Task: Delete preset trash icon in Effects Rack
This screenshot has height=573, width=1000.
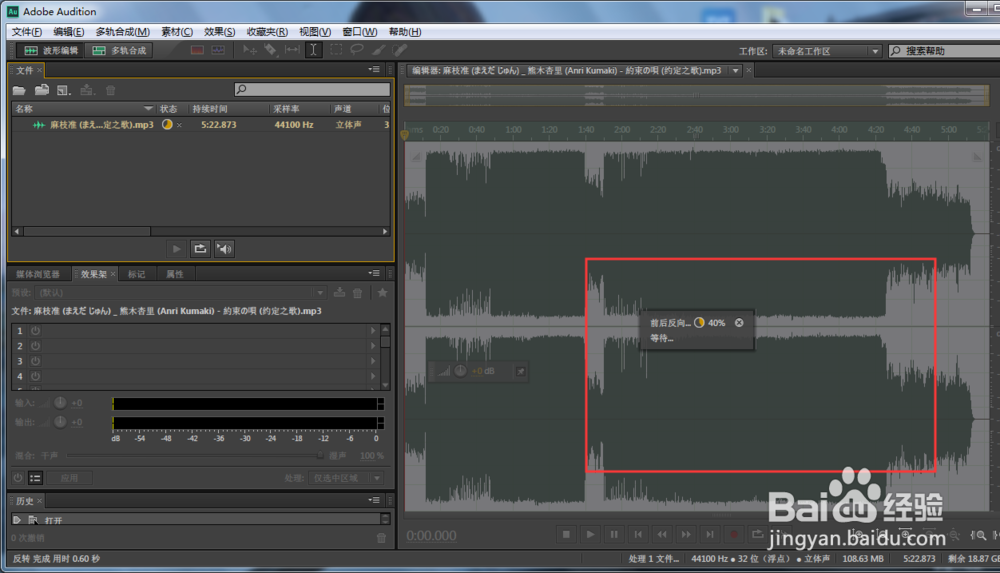Action: pos(358,293)
